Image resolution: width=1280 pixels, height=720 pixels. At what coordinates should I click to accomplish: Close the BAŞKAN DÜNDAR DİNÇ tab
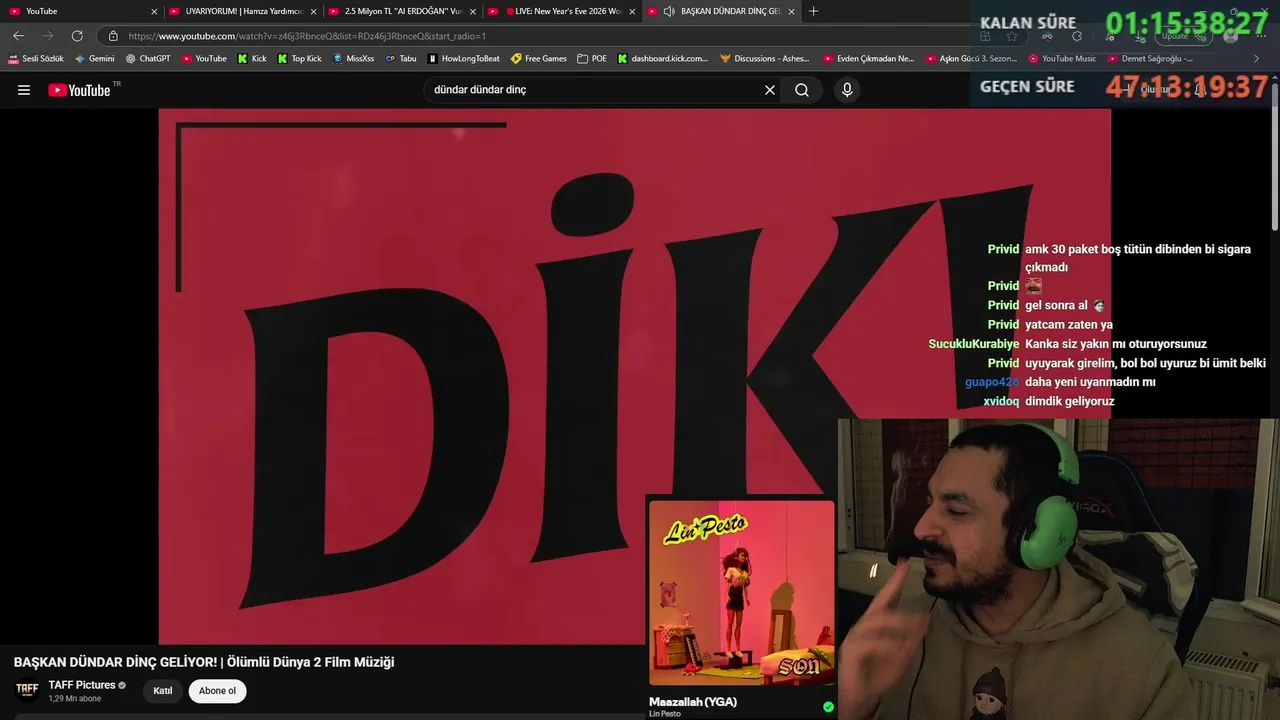click(792, 11)
